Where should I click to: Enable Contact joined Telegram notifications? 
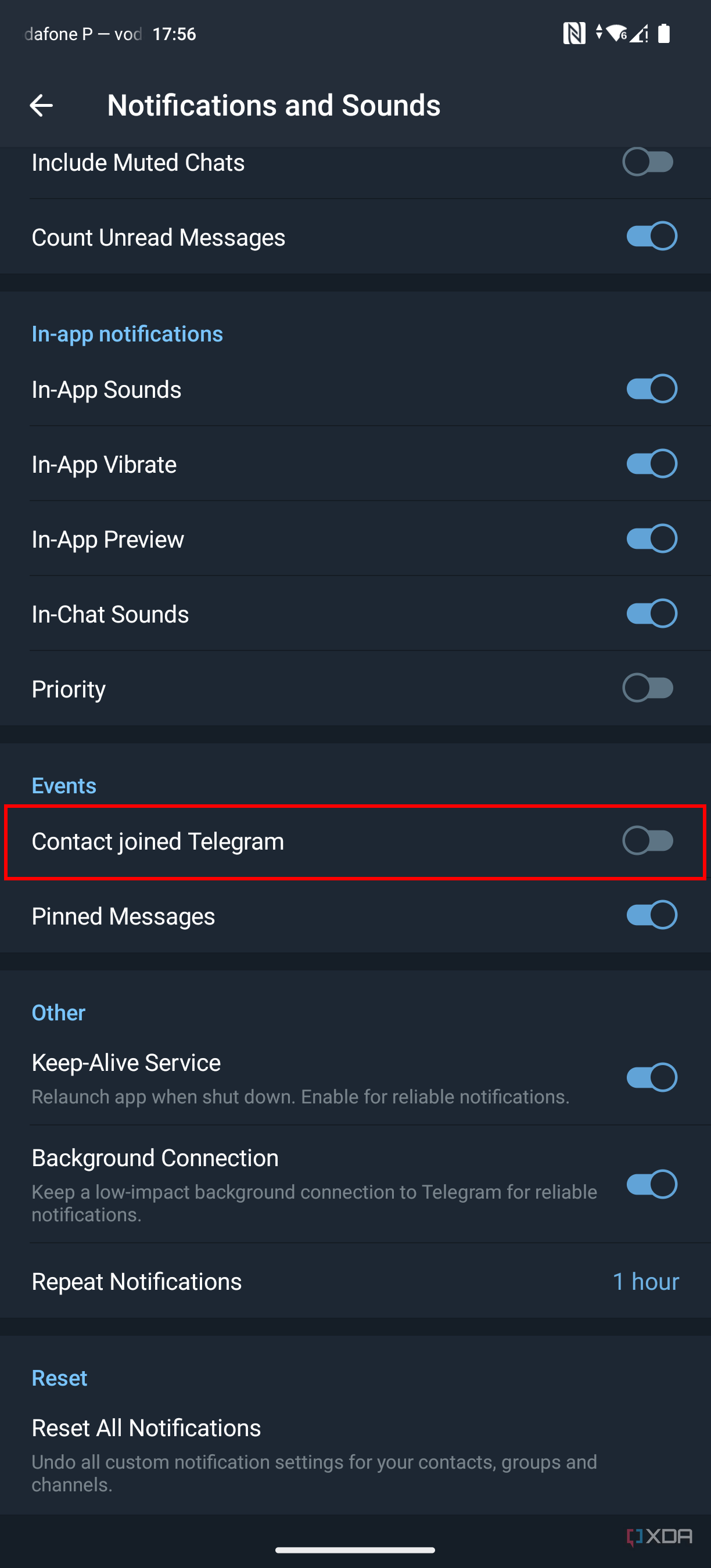point(648,840)
